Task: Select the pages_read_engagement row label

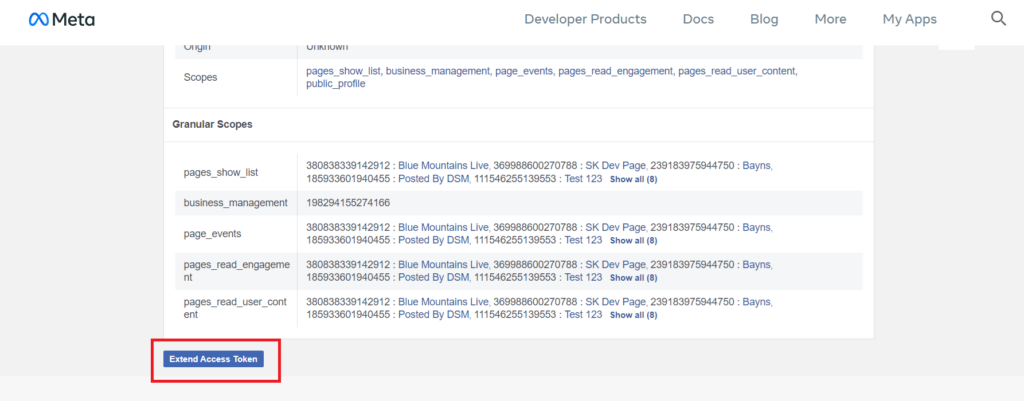Action: (236, 271)
